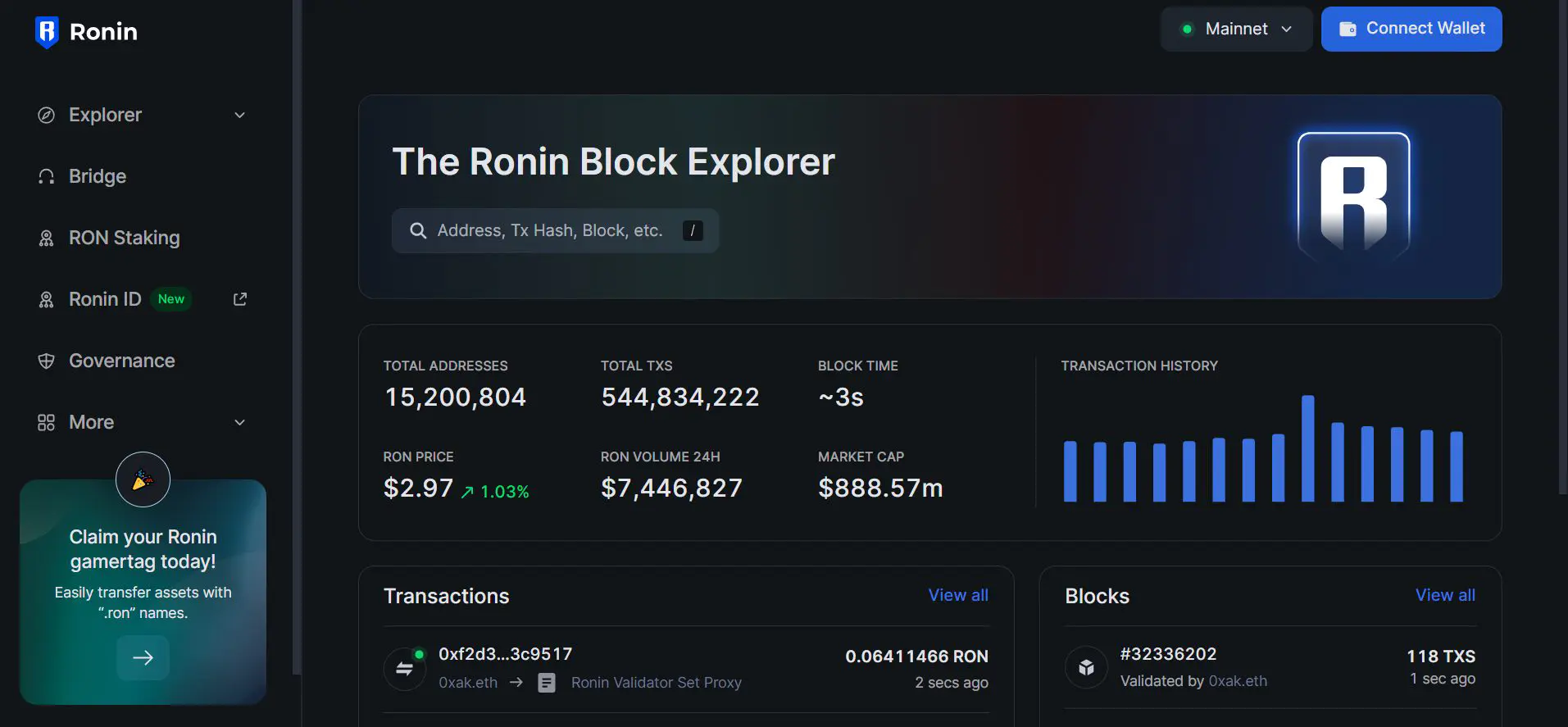Click the wallet icon in Connect Wallet
The width and height of the screenshot is (1568, 727).
point(1348,29)
